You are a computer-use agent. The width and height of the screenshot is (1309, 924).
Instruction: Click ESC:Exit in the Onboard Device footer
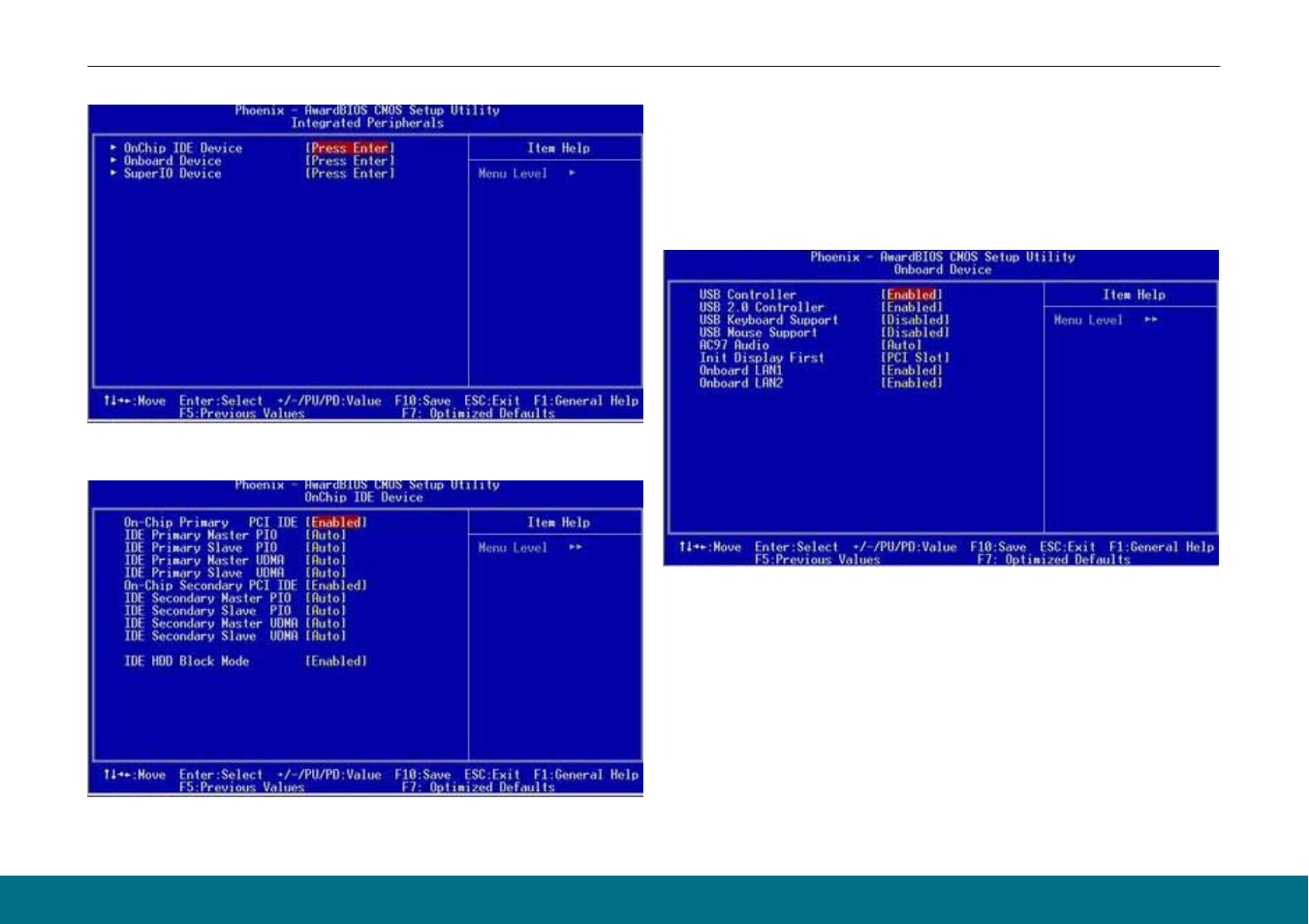click(x=1068, y=547)
